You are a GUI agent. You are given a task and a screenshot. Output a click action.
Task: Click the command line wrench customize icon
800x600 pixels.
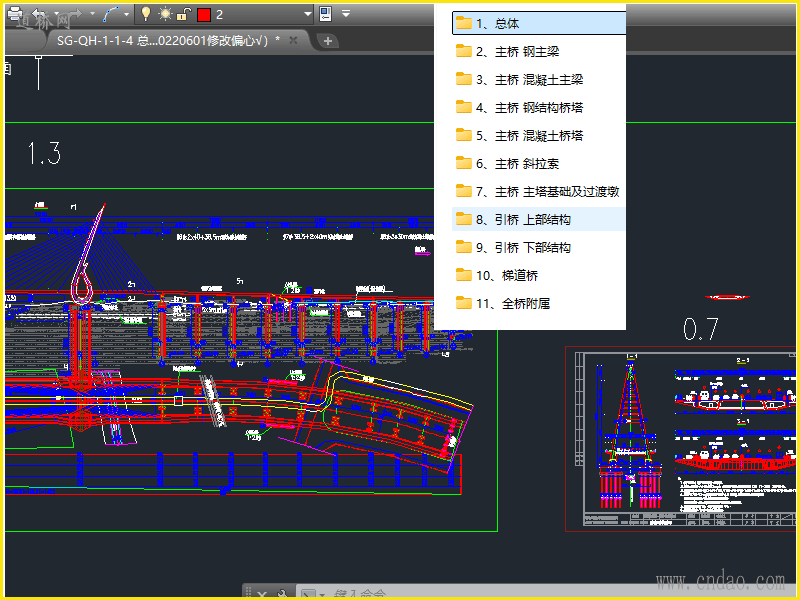[282, 594]
